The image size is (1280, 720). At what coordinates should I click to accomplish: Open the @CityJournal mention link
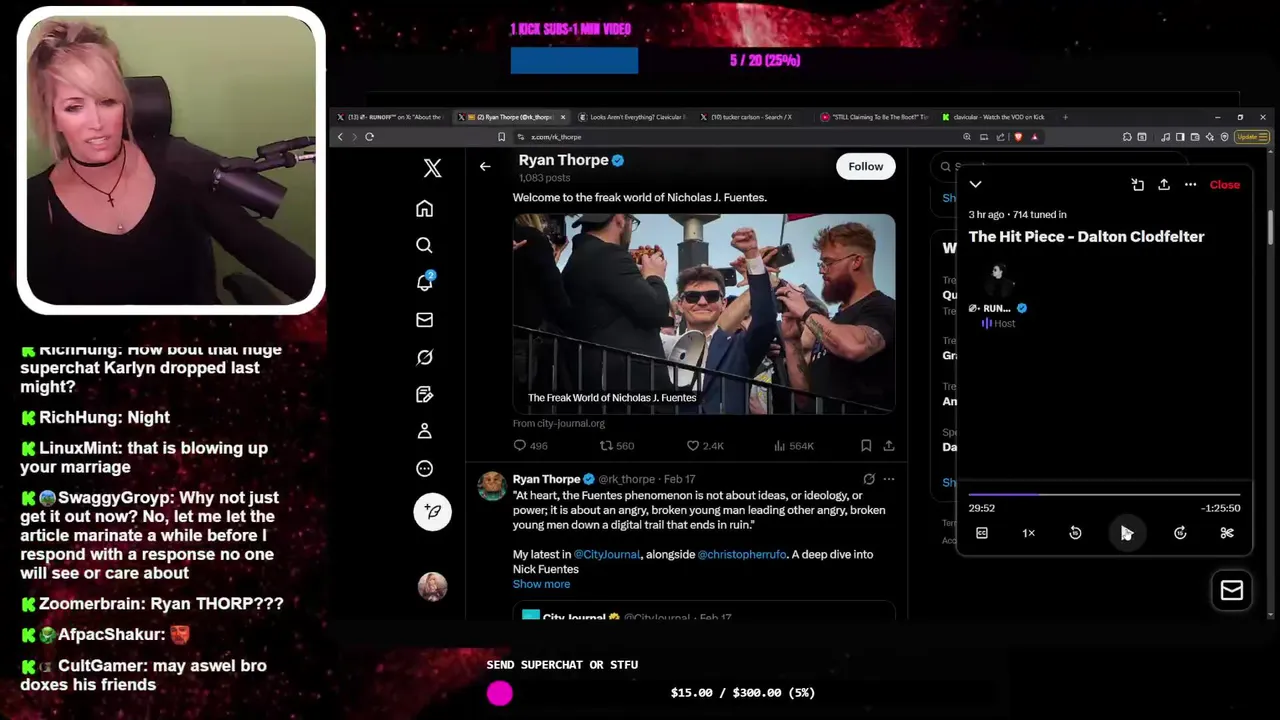click(606, 554)
